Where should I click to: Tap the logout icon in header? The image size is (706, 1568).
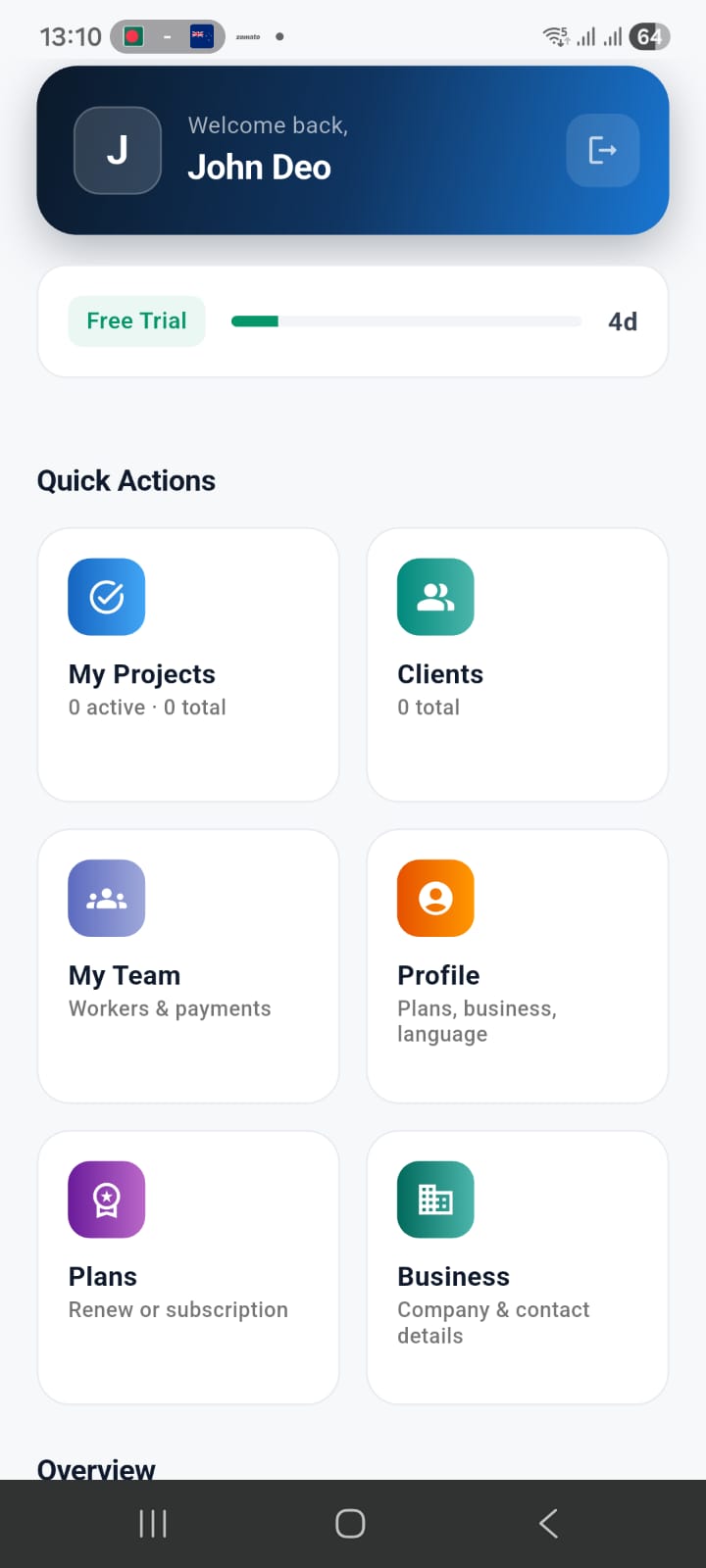[x=602, y=150]
